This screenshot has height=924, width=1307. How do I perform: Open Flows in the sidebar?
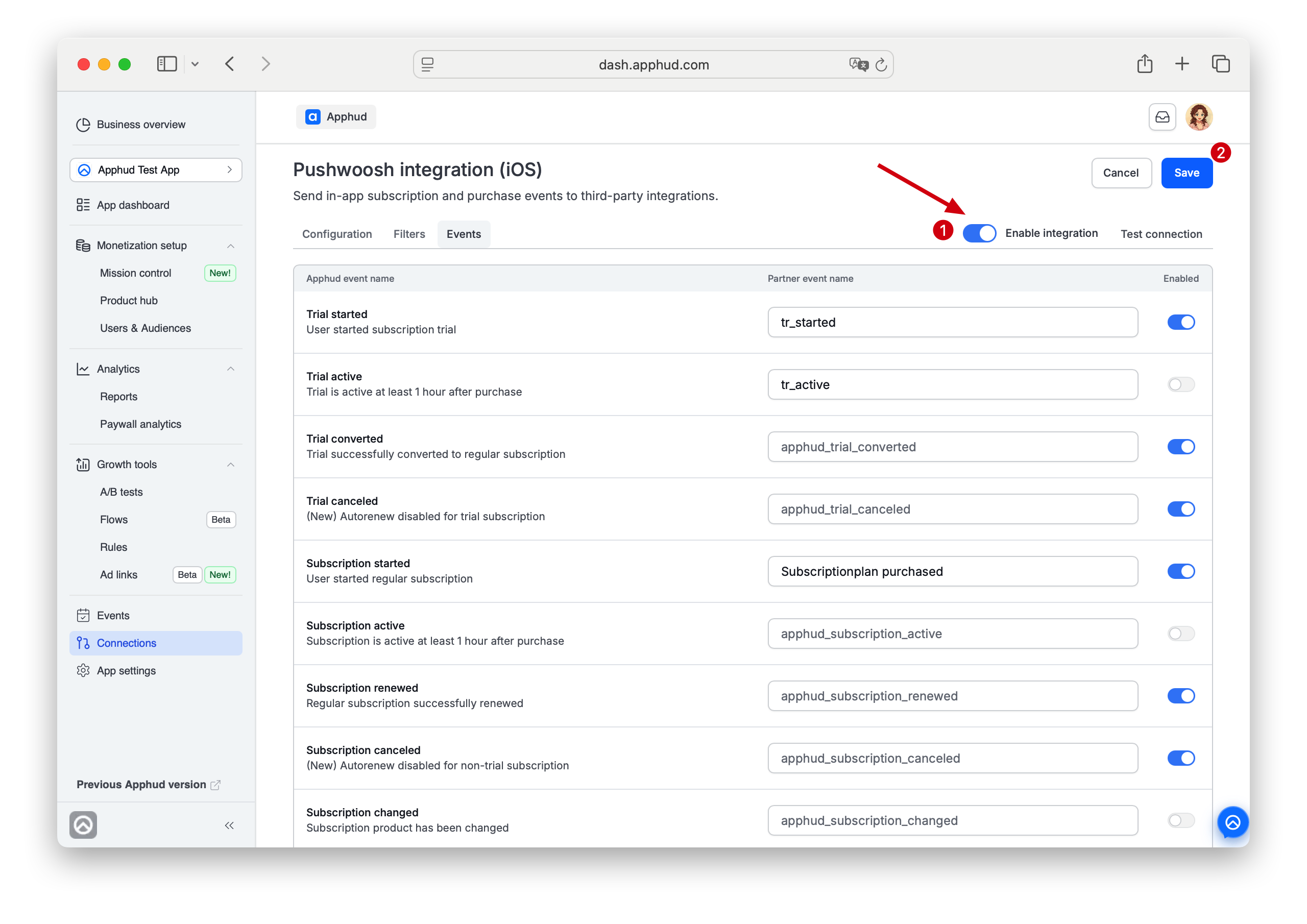114,519
